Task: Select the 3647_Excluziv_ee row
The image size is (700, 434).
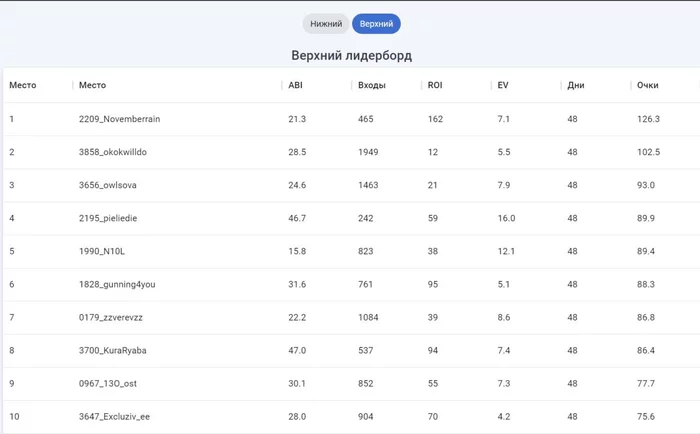Action: [x=351, y=417]
